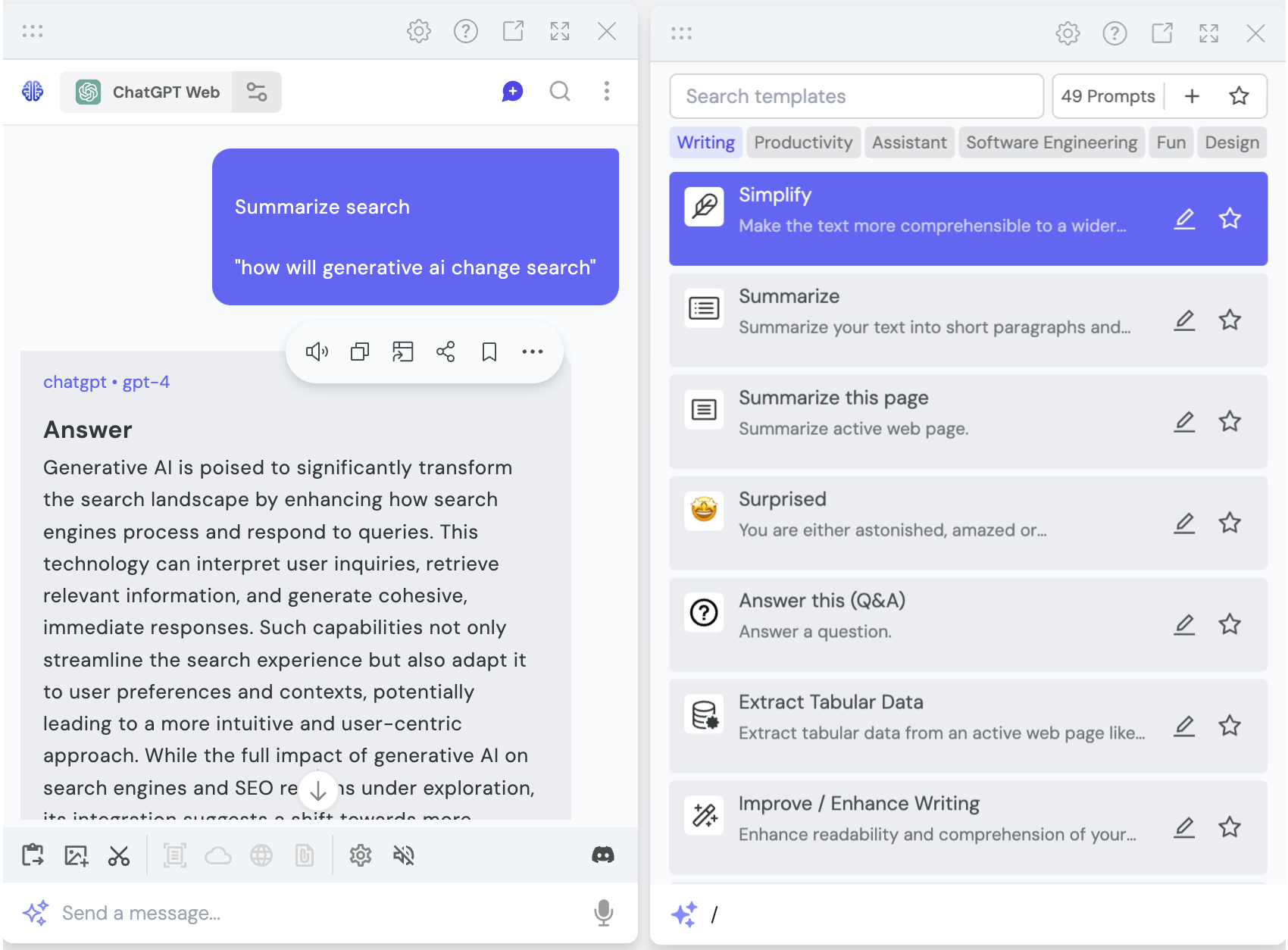Pop out the templates panel window
Image resolution: width=1288 pixels, height=950 pixels.
coord(1162,33)
